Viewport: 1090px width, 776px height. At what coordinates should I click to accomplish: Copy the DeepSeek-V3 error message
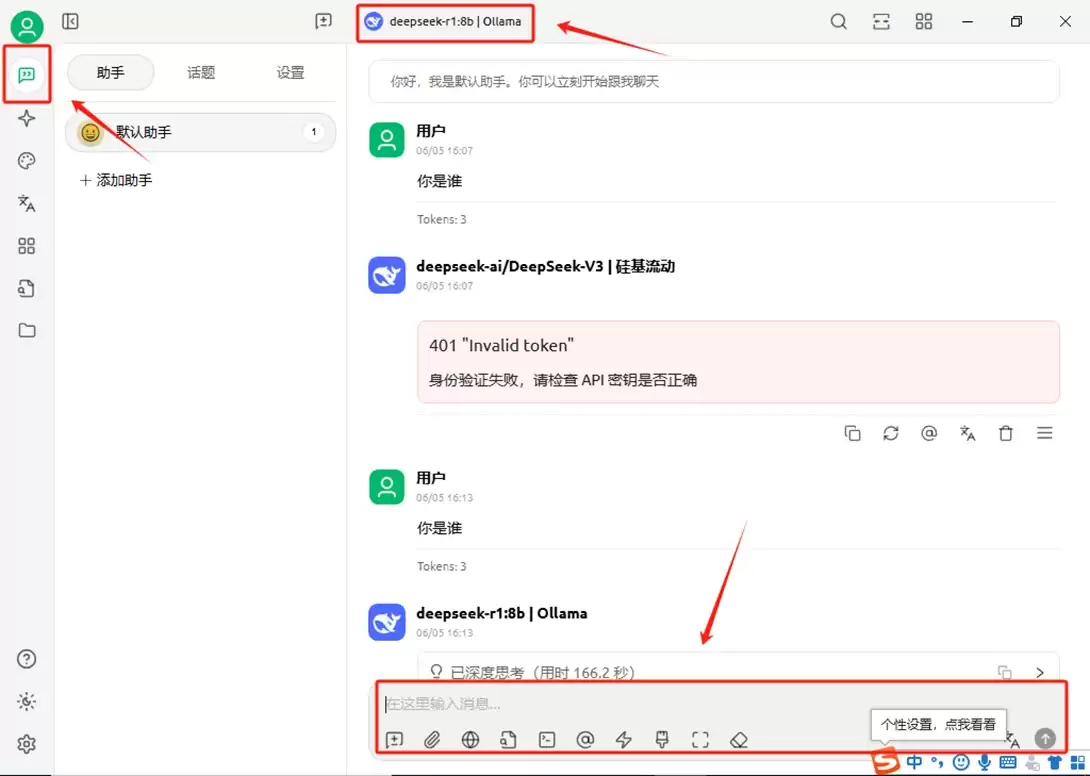click(852, 433)
